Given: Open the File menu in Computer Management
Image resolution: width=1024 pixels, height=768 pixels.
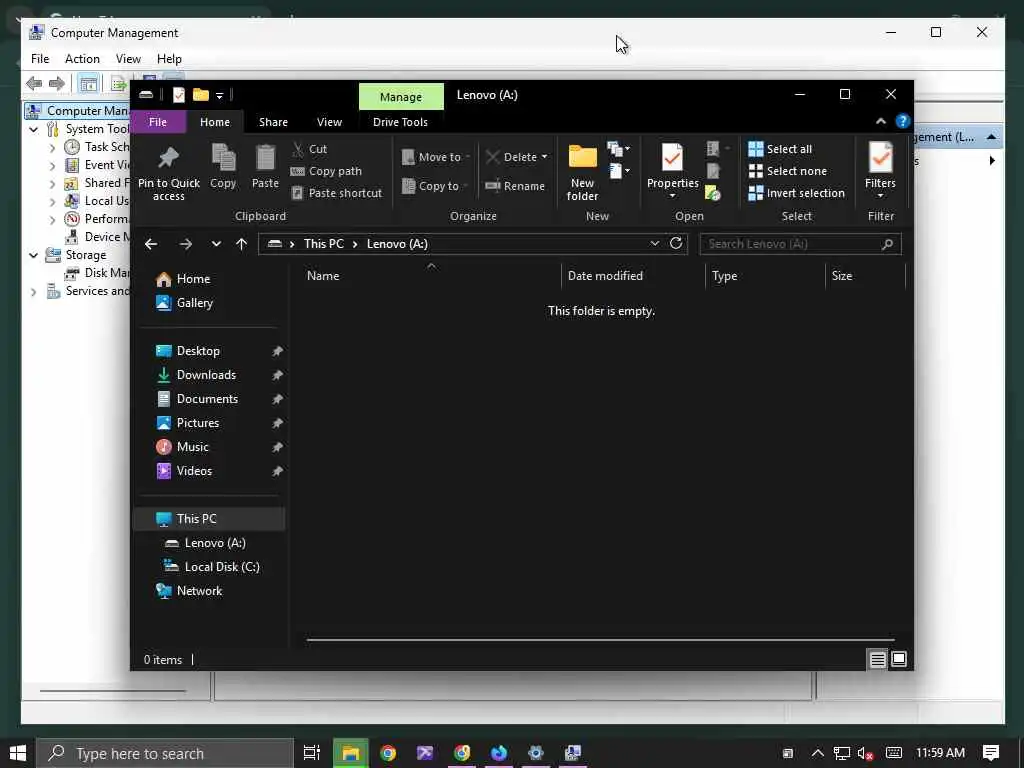Looking at the screenshot, I should click(x=40, y=59).
